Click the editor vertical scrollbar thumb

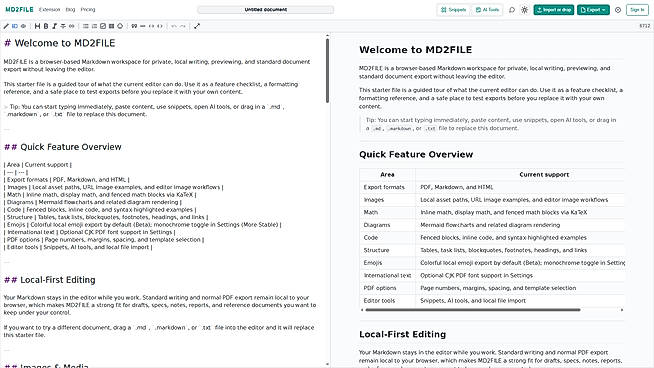327,70
